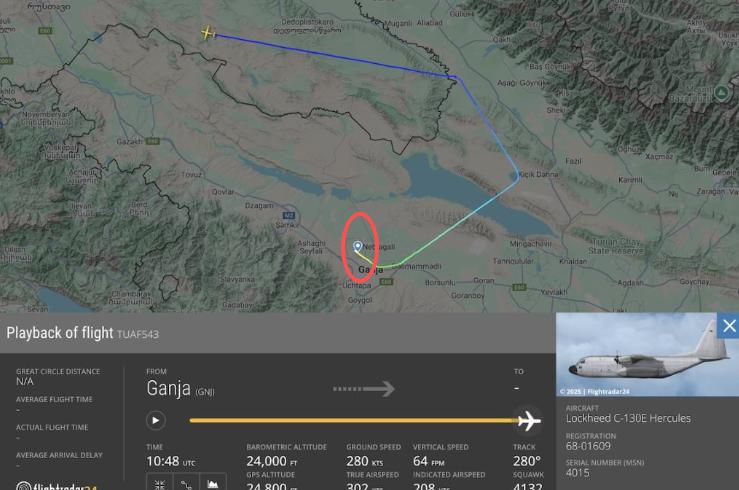
Task: Close the aircraft photo panel
Action: click(729, 326)
